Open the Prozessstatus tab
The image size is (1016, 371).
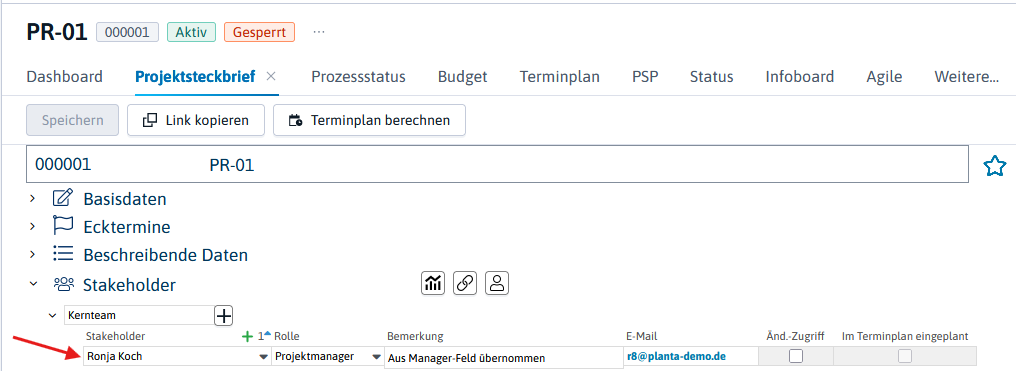click(358, 76)
